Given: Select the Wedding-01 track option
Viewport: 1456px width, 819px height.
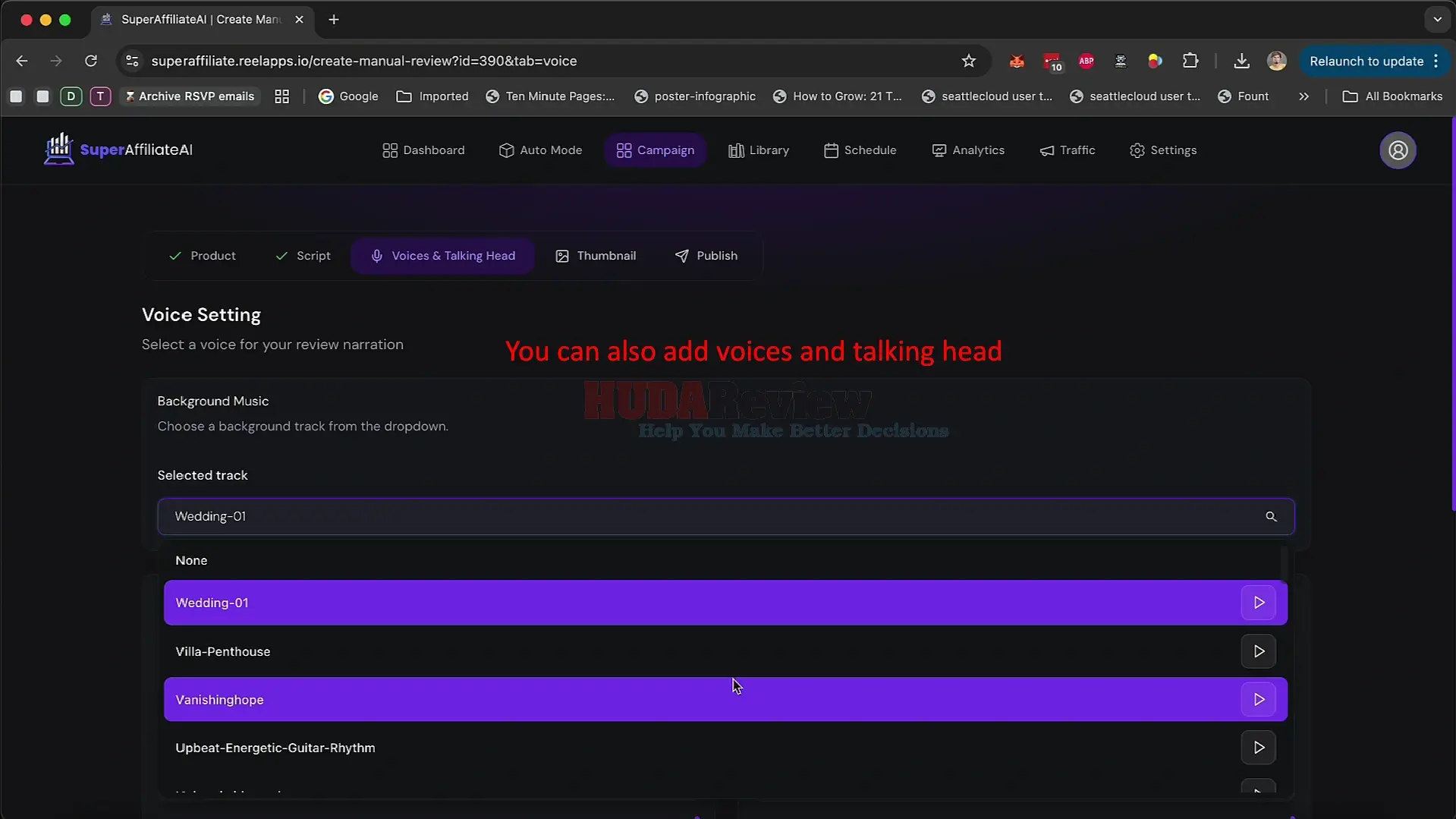Looking at the screenshot, I should coord(725,603).
